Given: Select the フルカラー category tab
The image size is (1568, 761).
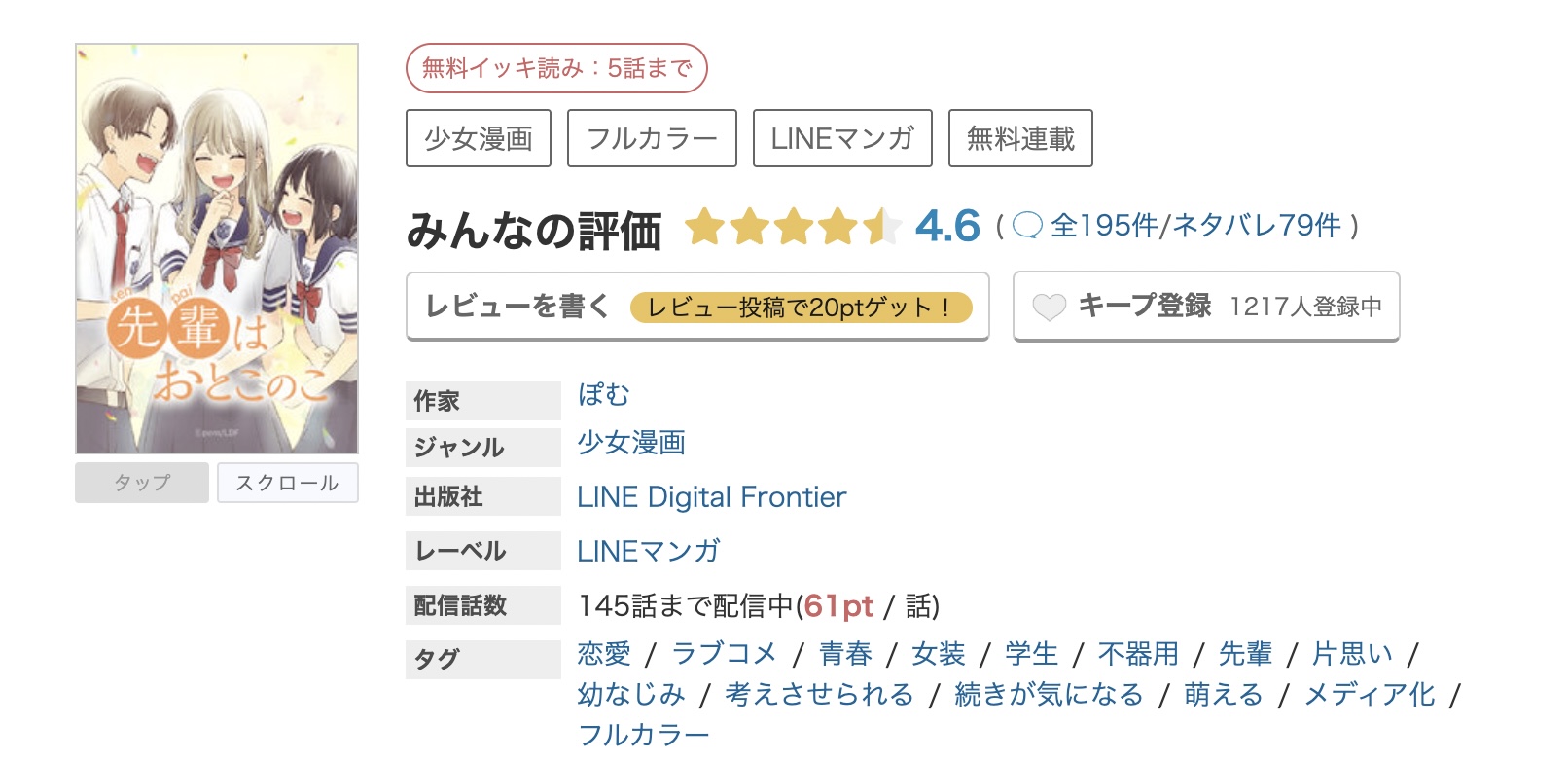Looking at the screenshot, I should pos(651,138).
